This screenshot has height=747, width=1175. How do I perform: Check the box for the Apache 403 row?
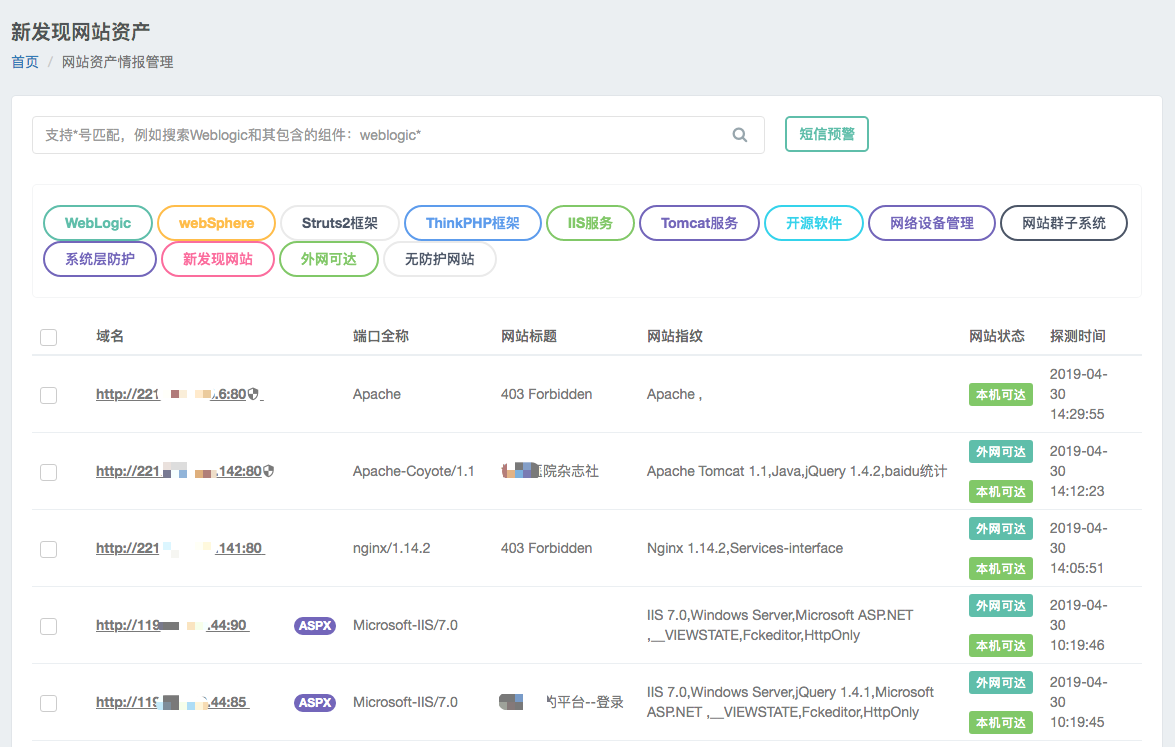pos(48,395)
